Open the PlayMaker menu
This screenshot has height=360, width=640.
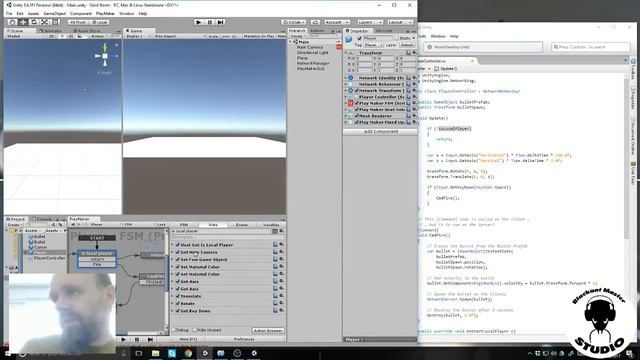pyautogui.click(x=105, y=13)
